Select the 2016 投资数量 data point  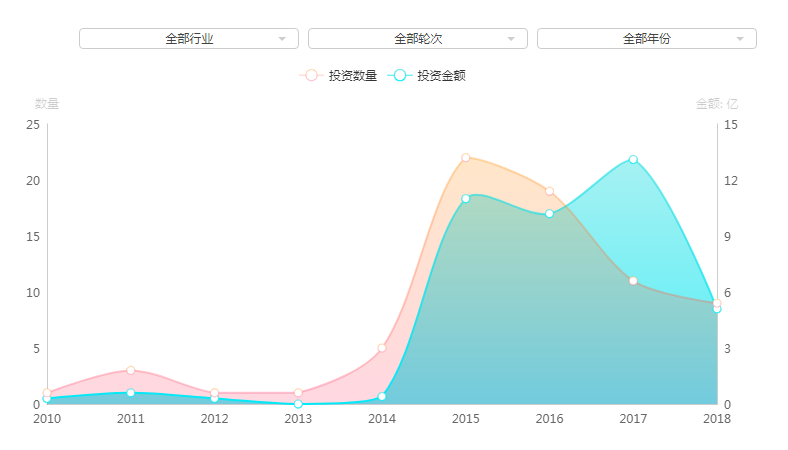point(549,191)
